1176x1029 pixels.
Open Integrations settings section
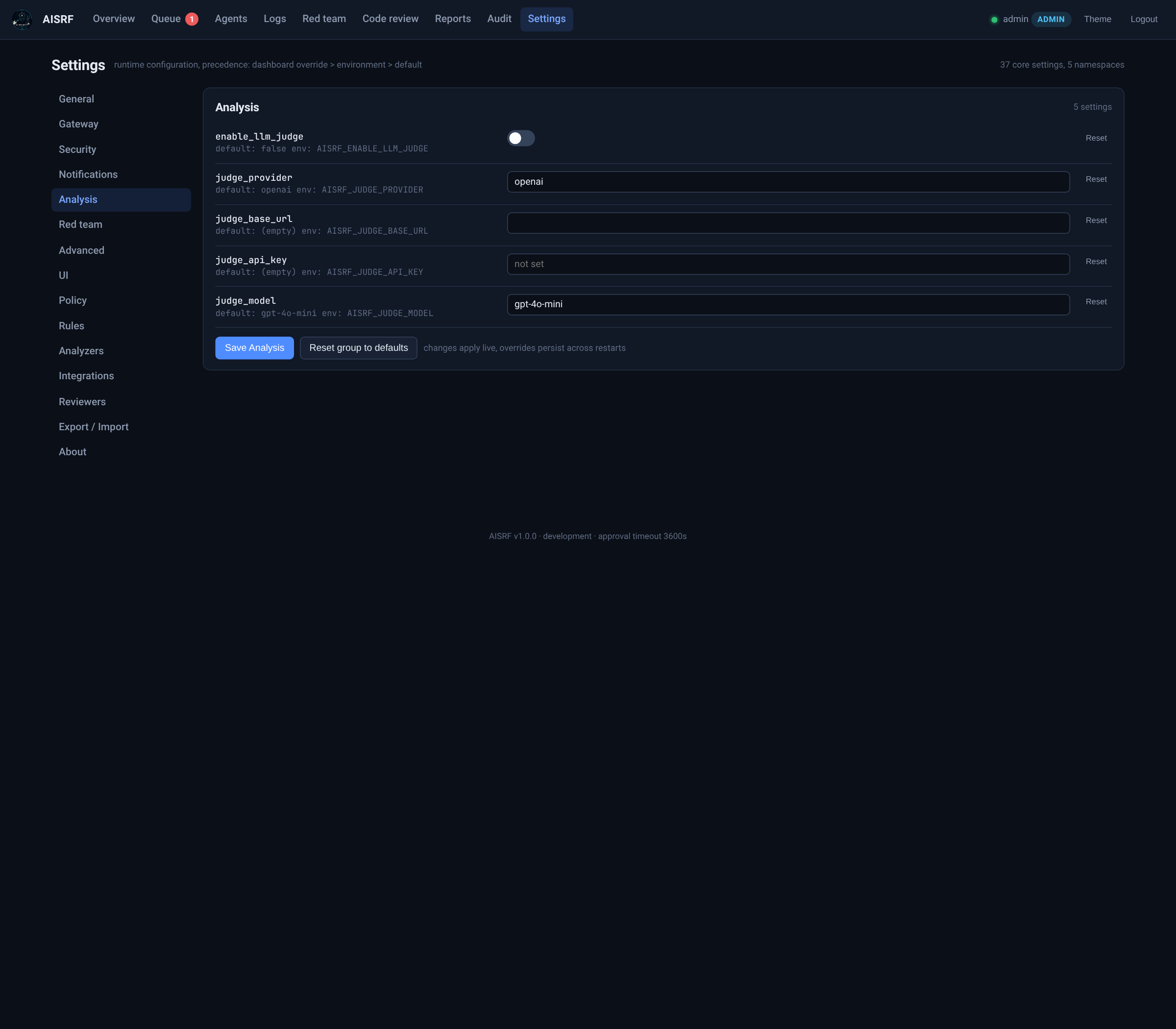[x=121, y=376]
